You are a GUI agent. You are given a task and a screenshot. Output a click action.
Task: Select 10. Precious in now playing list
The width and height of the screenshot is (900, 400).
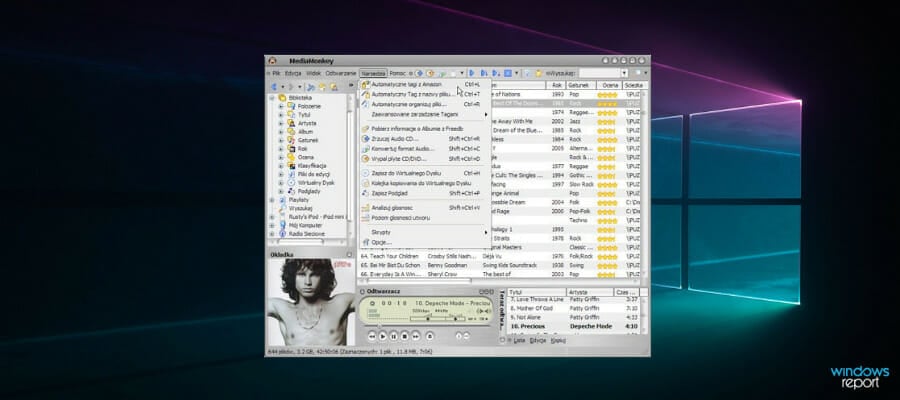coord(573,326)
